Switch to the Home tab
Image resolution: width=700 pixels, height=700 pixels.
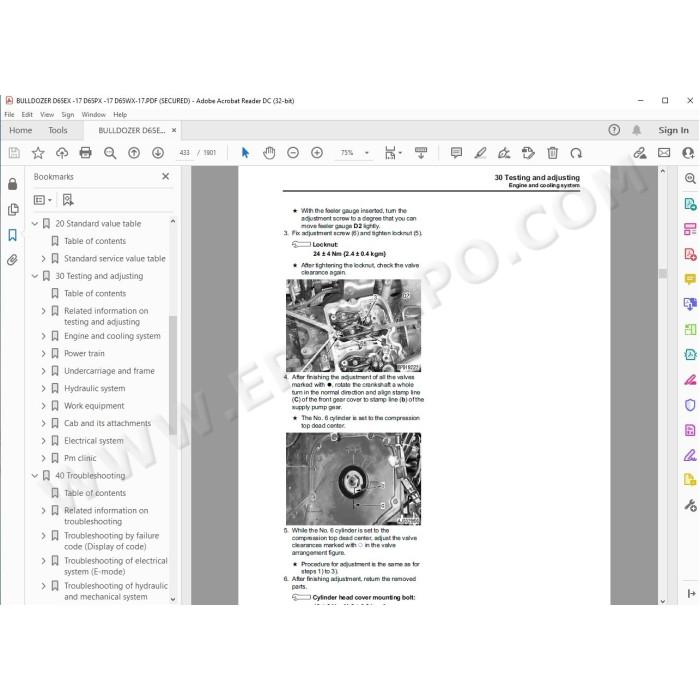[x=21, y=130]
